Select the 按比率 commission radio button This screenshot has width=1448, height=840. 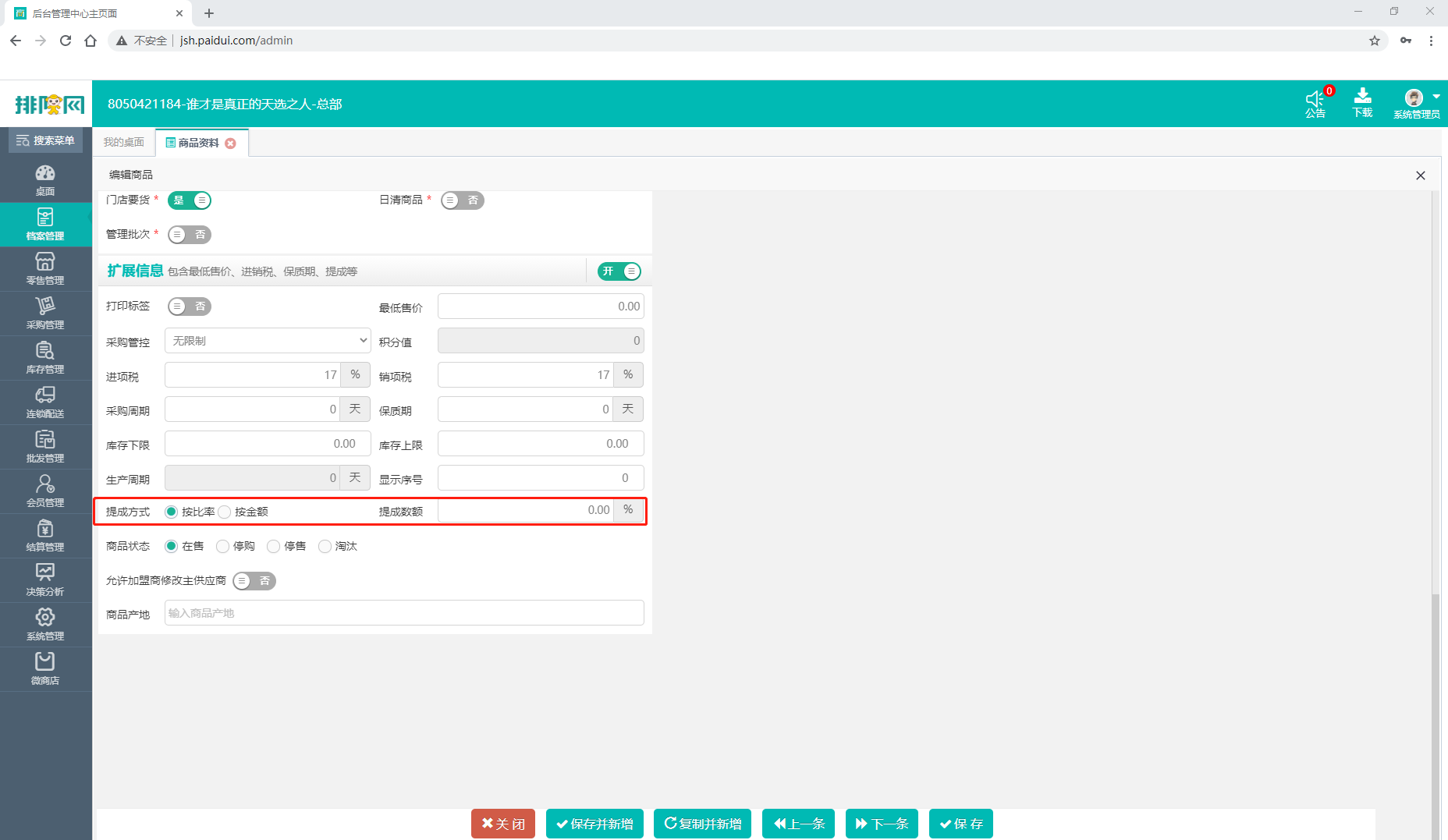(x=171, y=512)
